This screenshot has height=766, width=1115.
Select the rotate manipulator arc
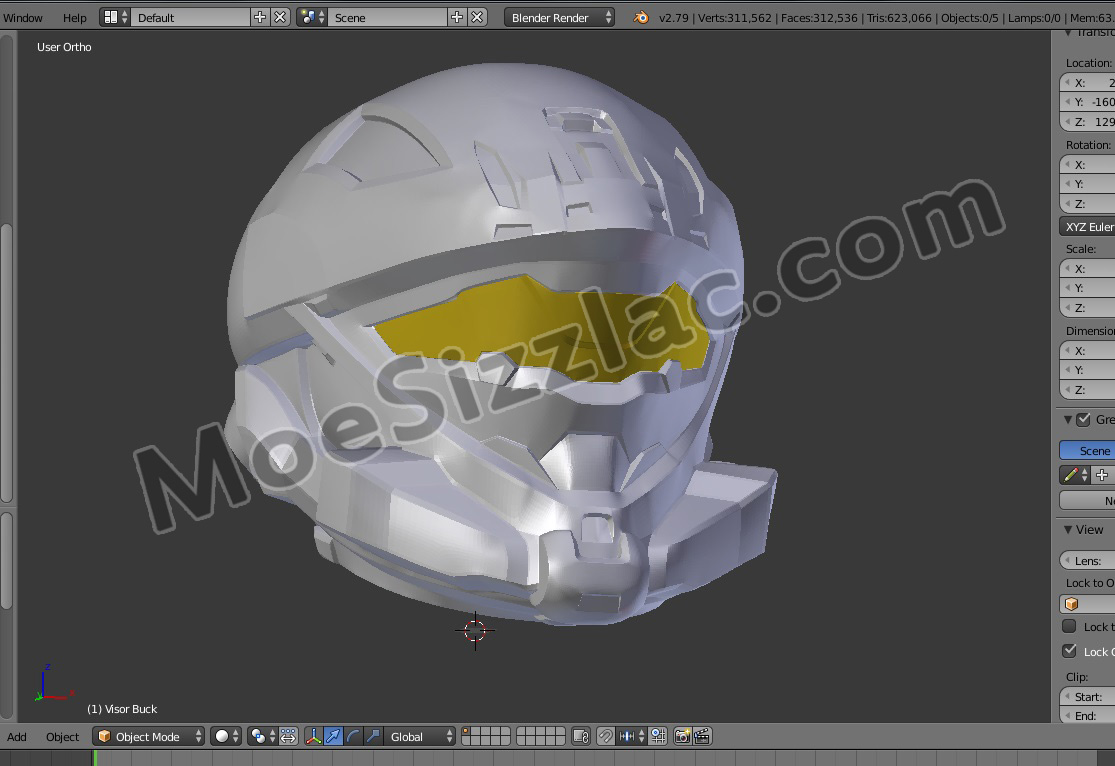coord(353,737)
